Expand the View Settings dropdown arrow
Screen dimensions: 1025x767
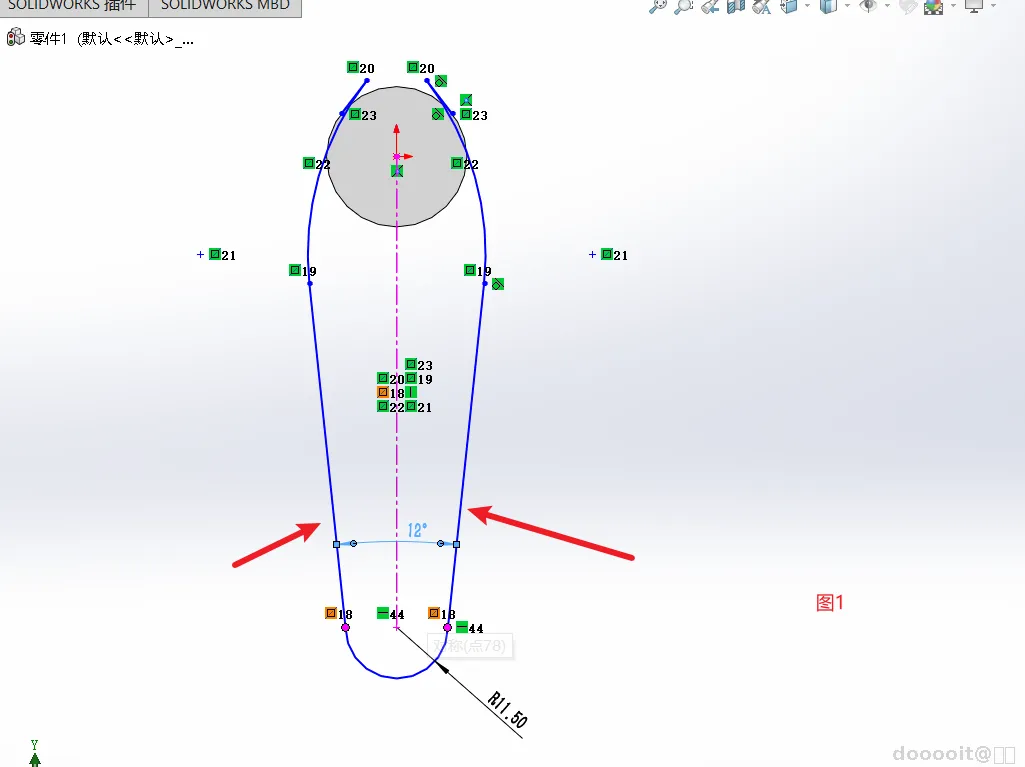[x=993, y=6]
